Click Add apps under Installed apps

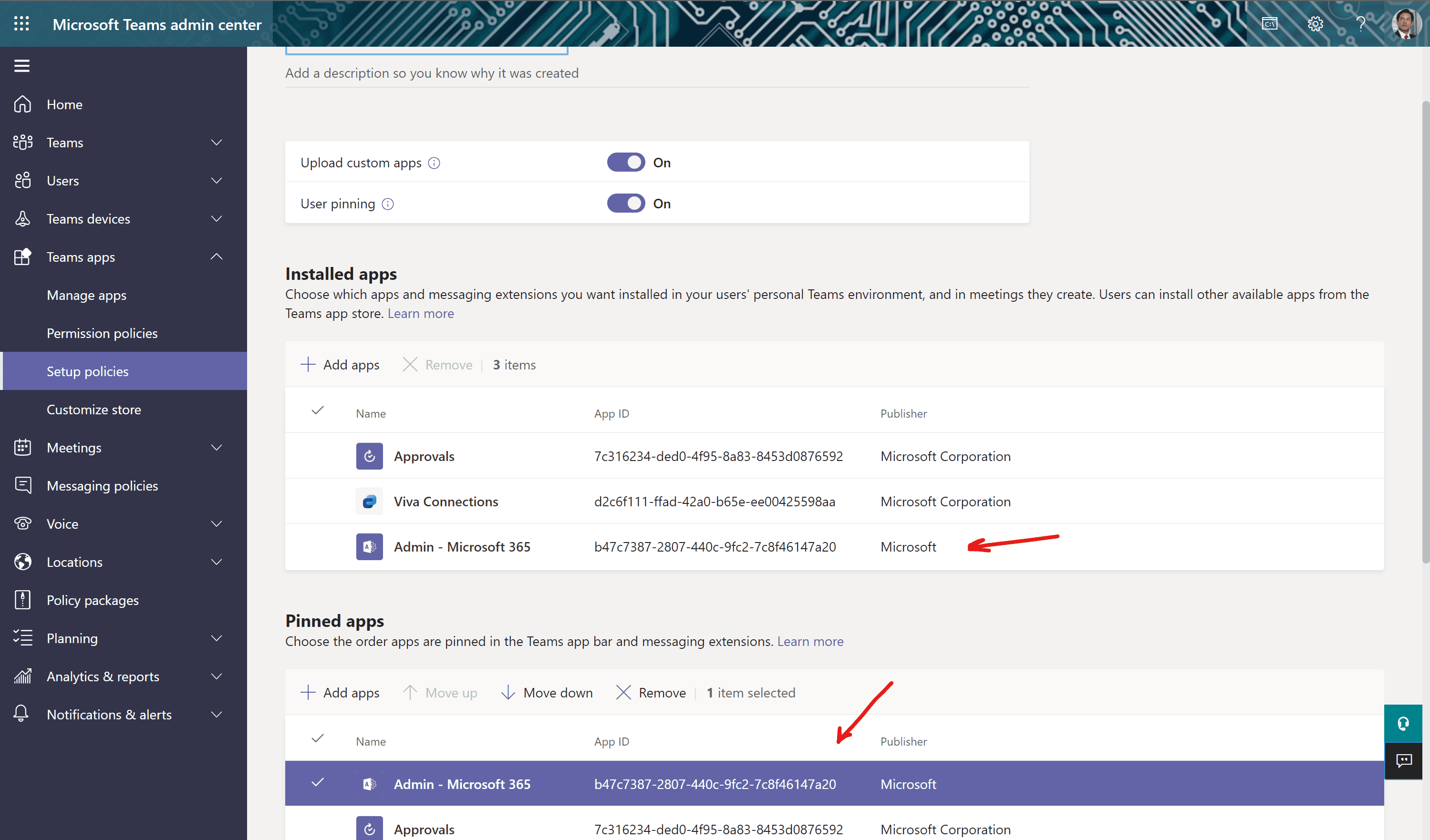pos(340,364)
